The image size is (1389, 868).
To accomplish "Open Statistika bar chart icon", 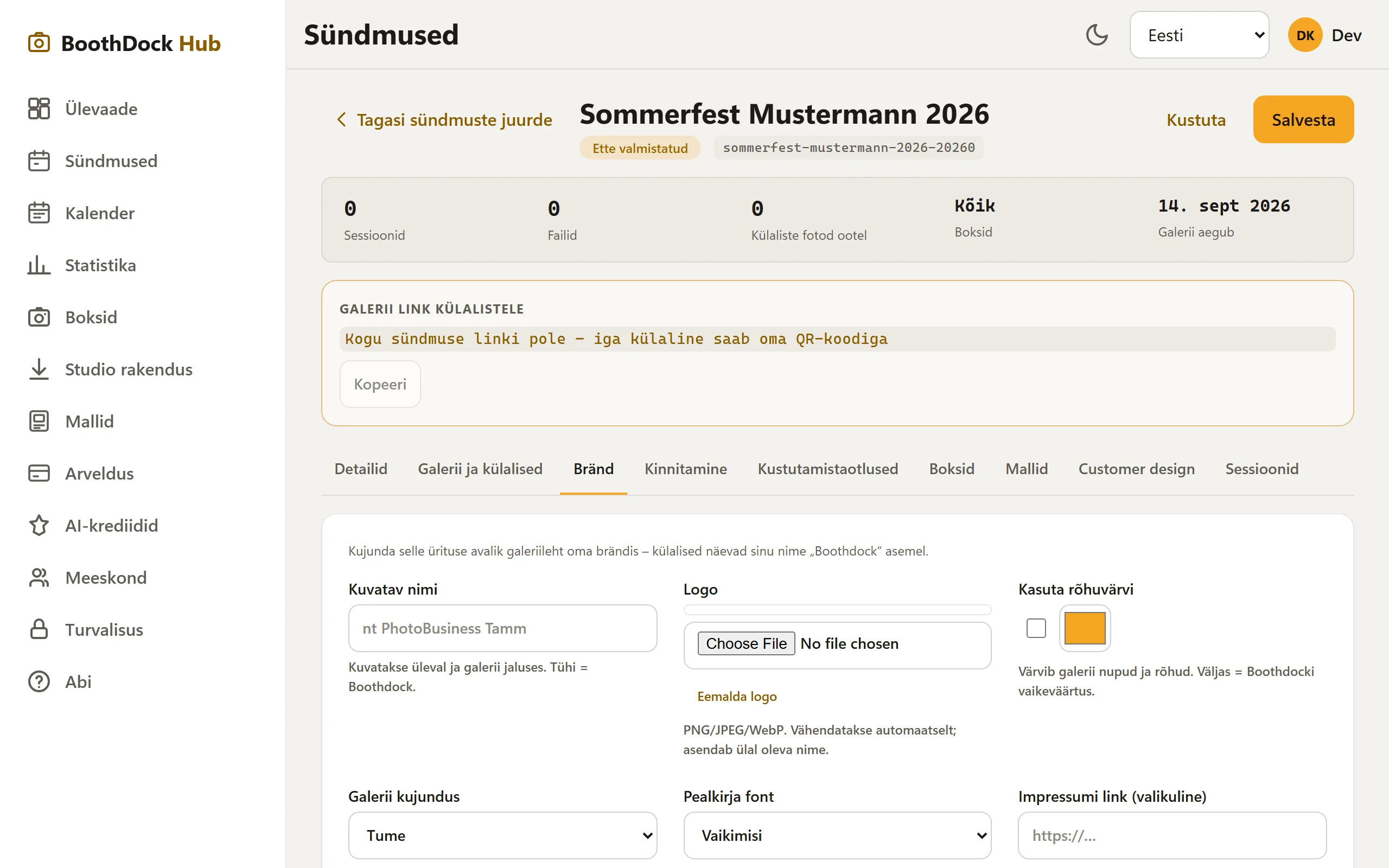I will click(x=39, y=265).
